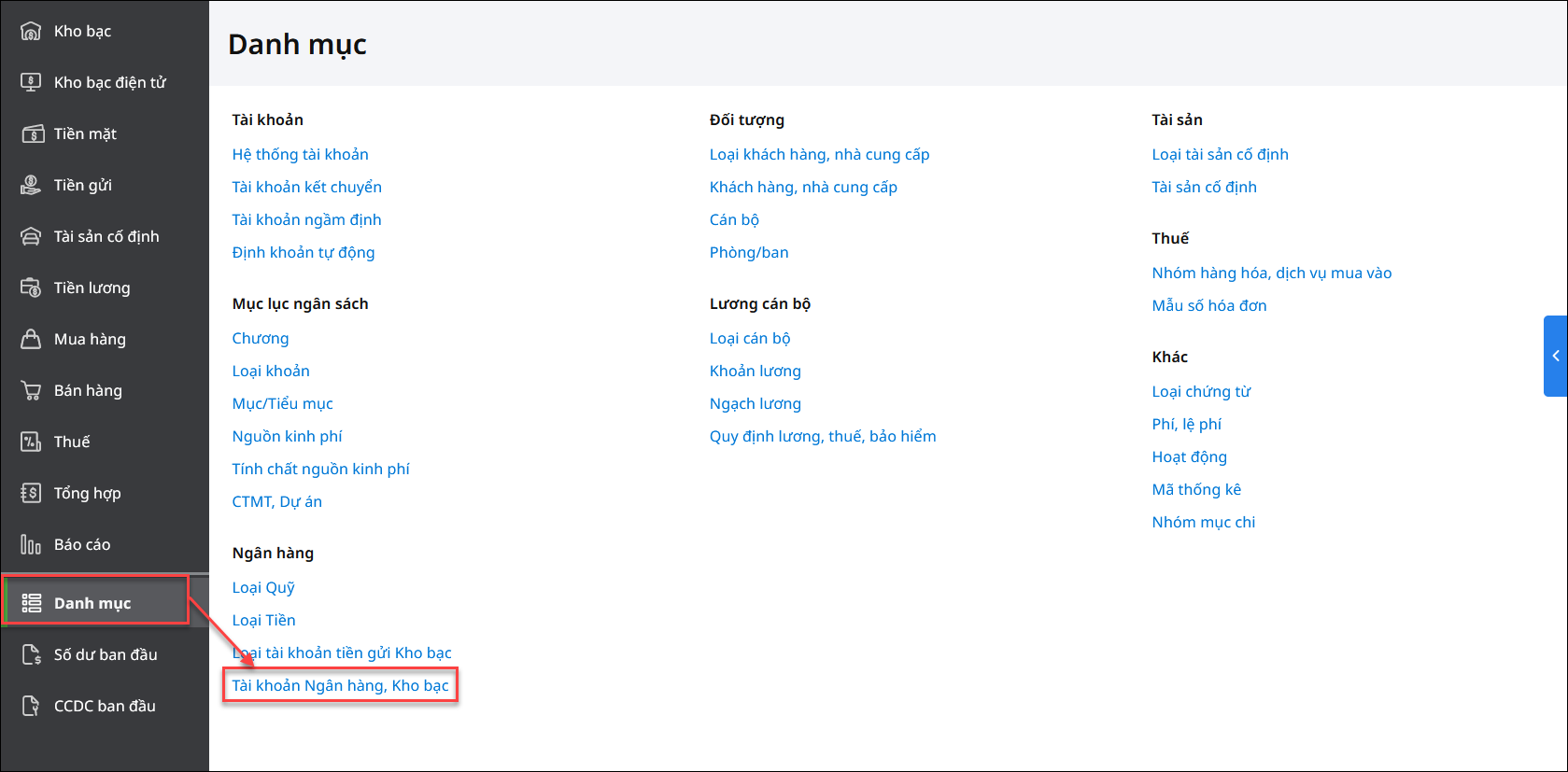The width and height of the screenshot is (1568, 772).
Task: Open Loại Quỹ under Ngân hàng
Action: (263, 587)
